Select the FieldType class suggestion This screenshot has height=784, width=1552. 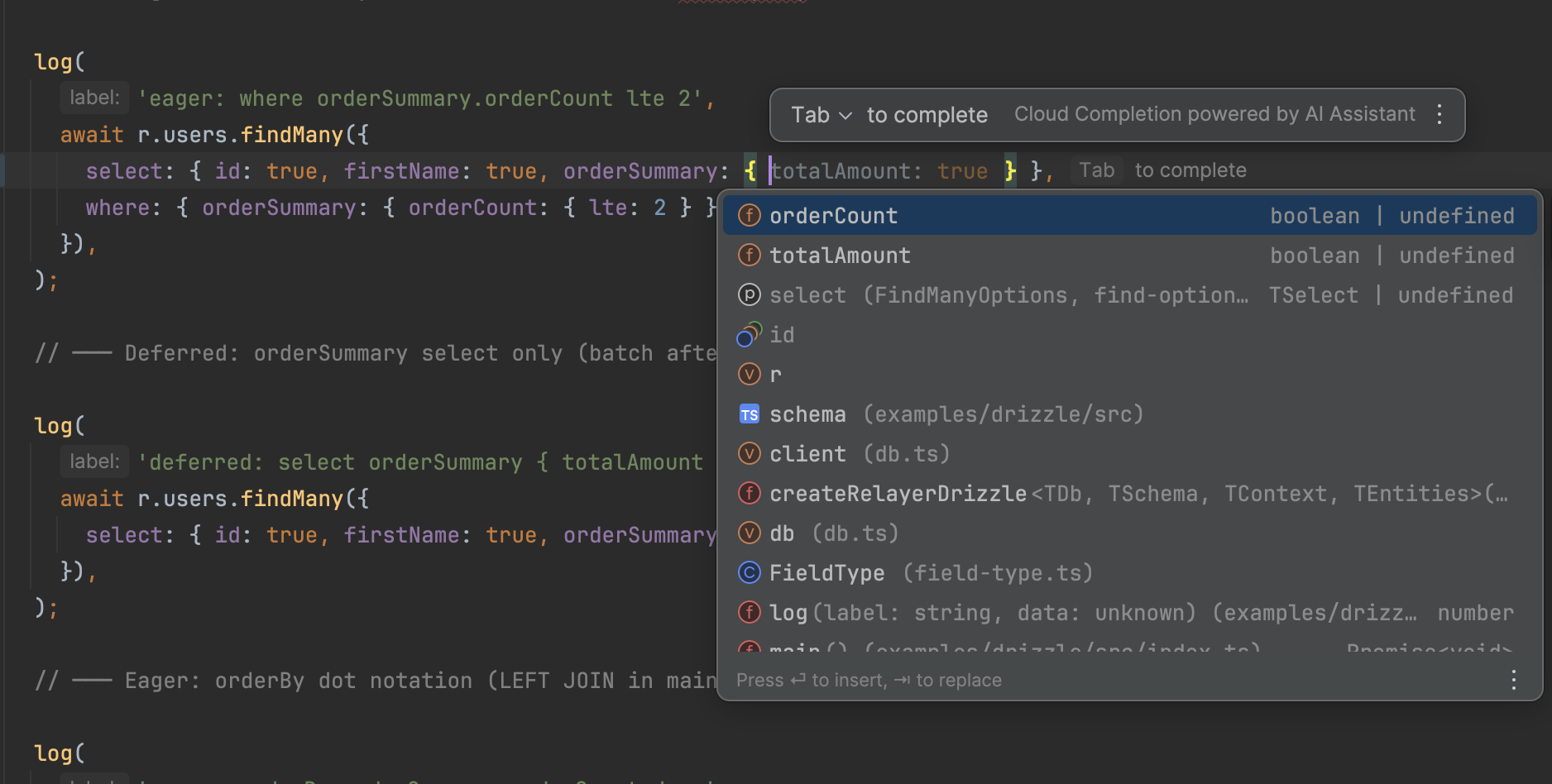(x=826, y=572)
